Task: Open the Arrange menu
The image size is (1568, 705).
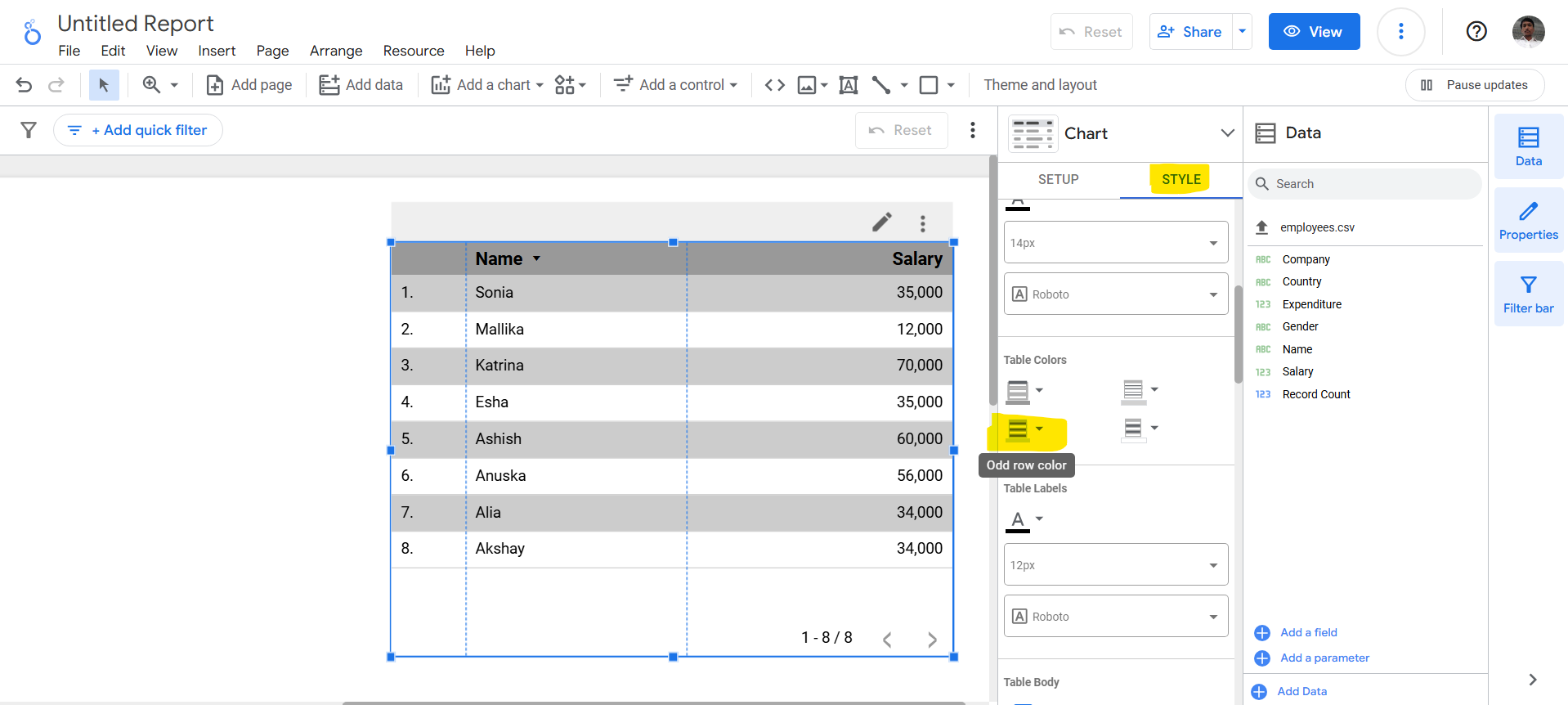Action: click(x=335, y=51)
